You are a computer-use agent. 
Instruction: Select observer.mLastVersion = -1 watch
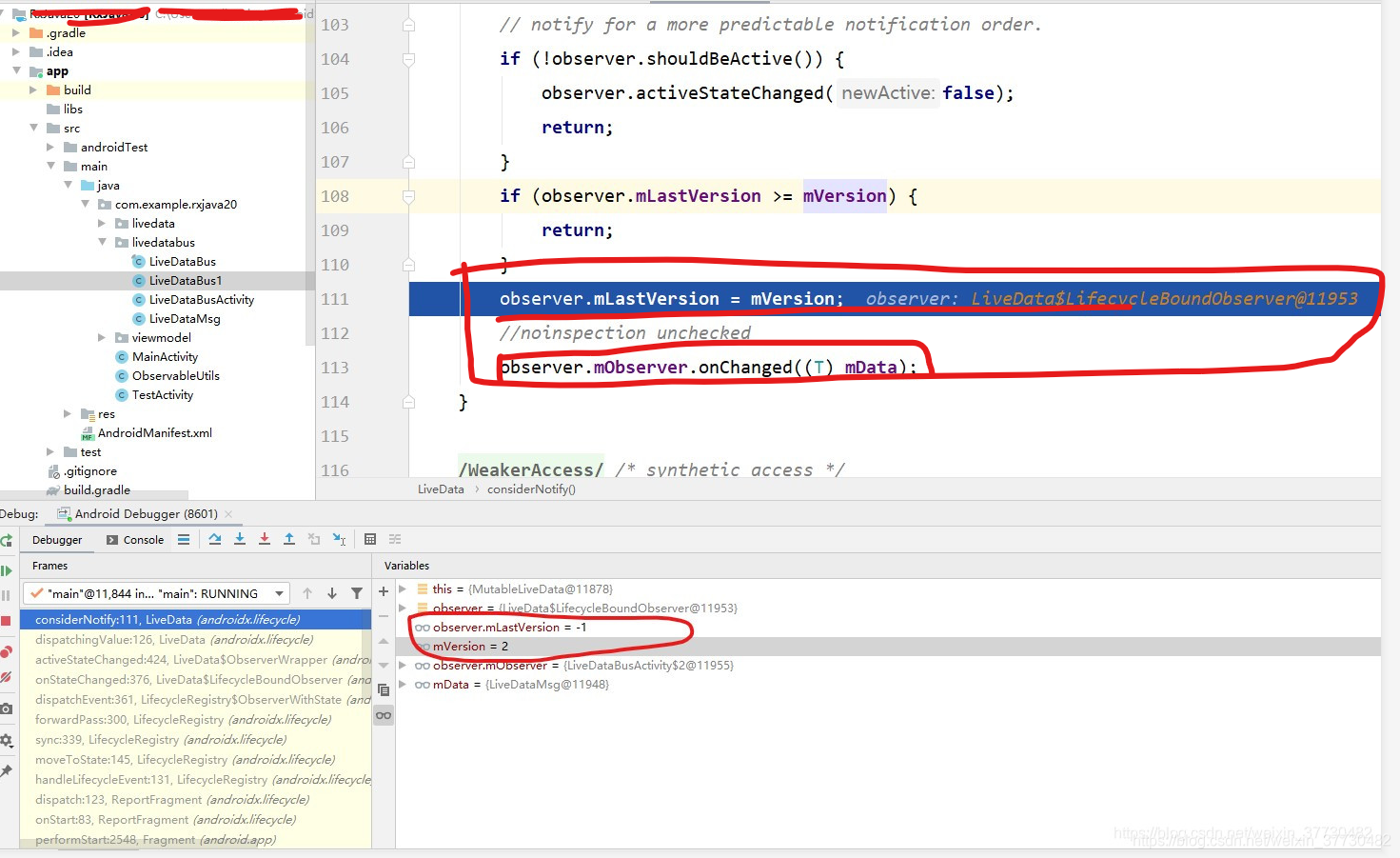coord(888,627)
